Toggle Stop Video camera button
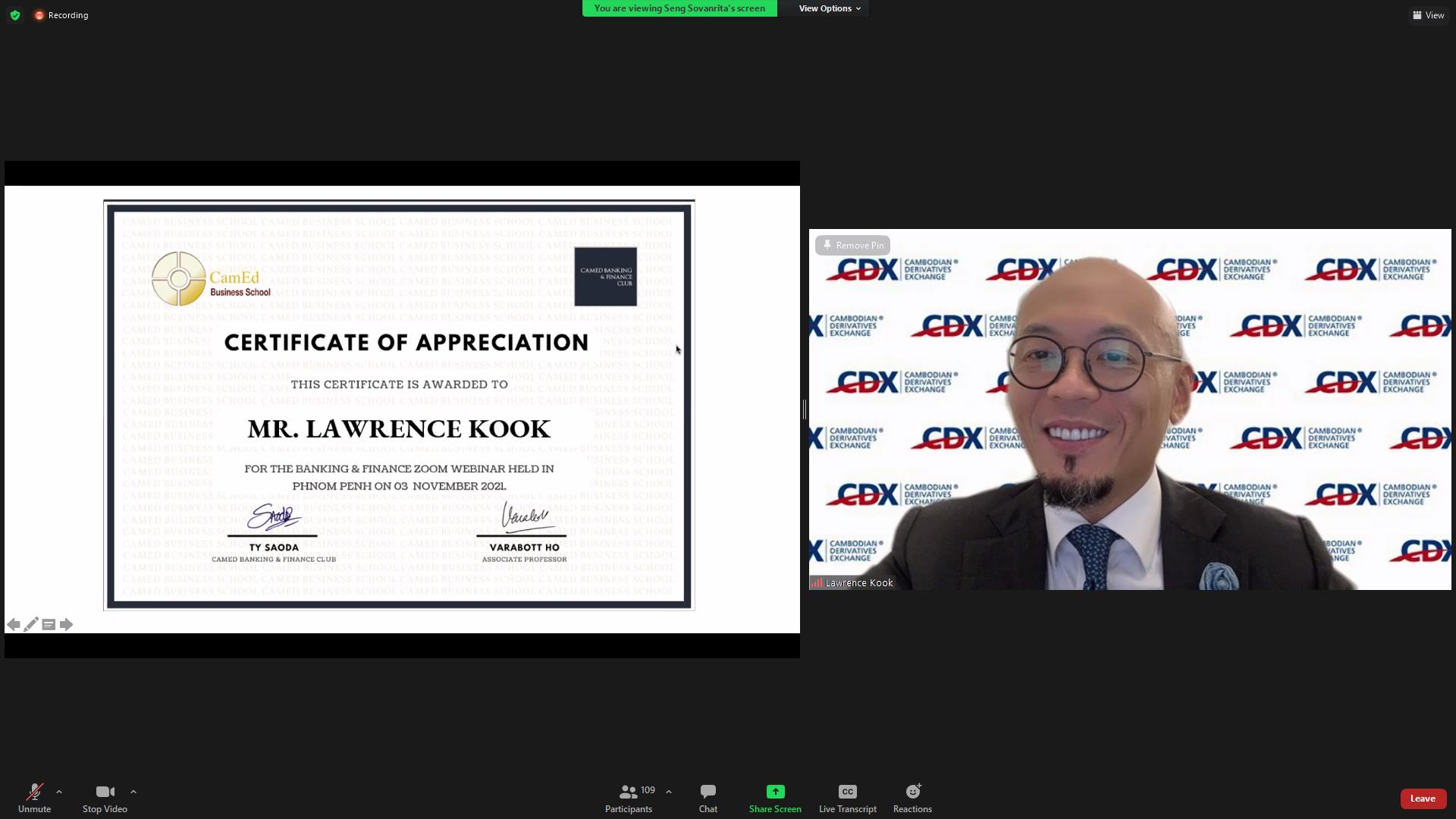The image size is (1456, 819). (x=105, y=799)
